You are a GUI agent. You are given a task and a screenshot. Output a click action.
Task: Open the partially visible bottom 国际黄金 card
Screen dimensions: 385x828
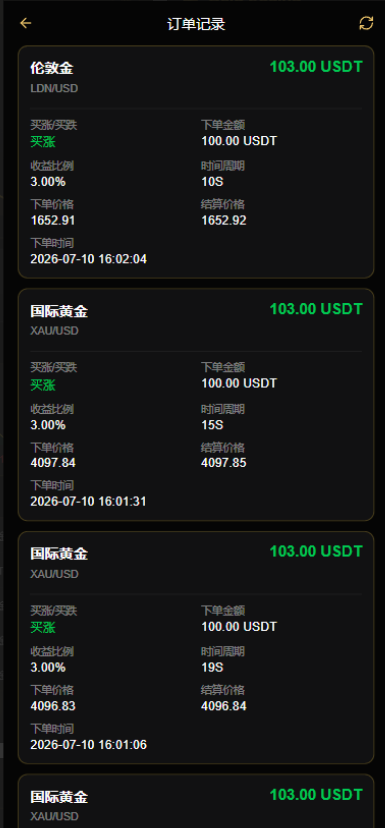tap(196, 801)
